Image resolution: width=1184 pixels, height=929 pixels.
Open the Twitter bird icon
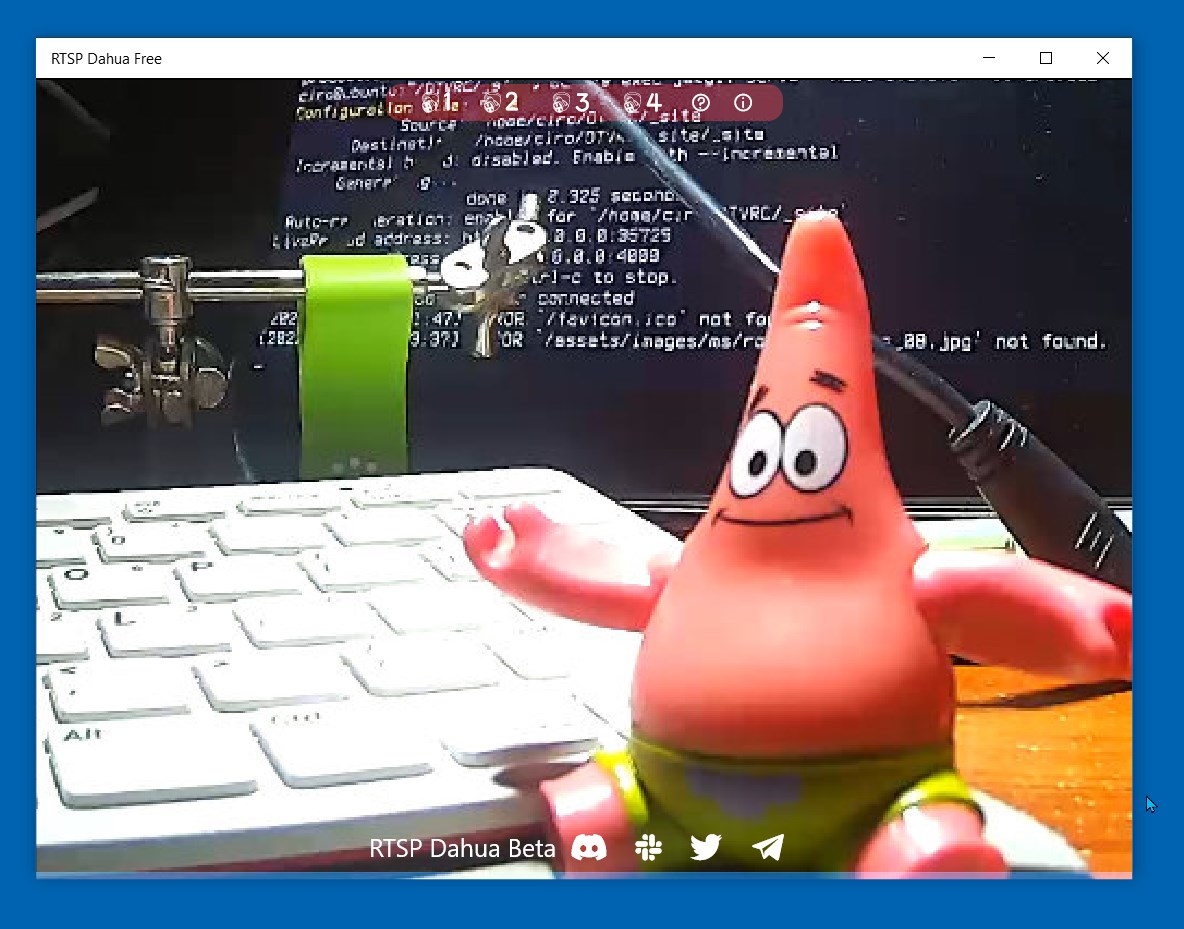706,847
